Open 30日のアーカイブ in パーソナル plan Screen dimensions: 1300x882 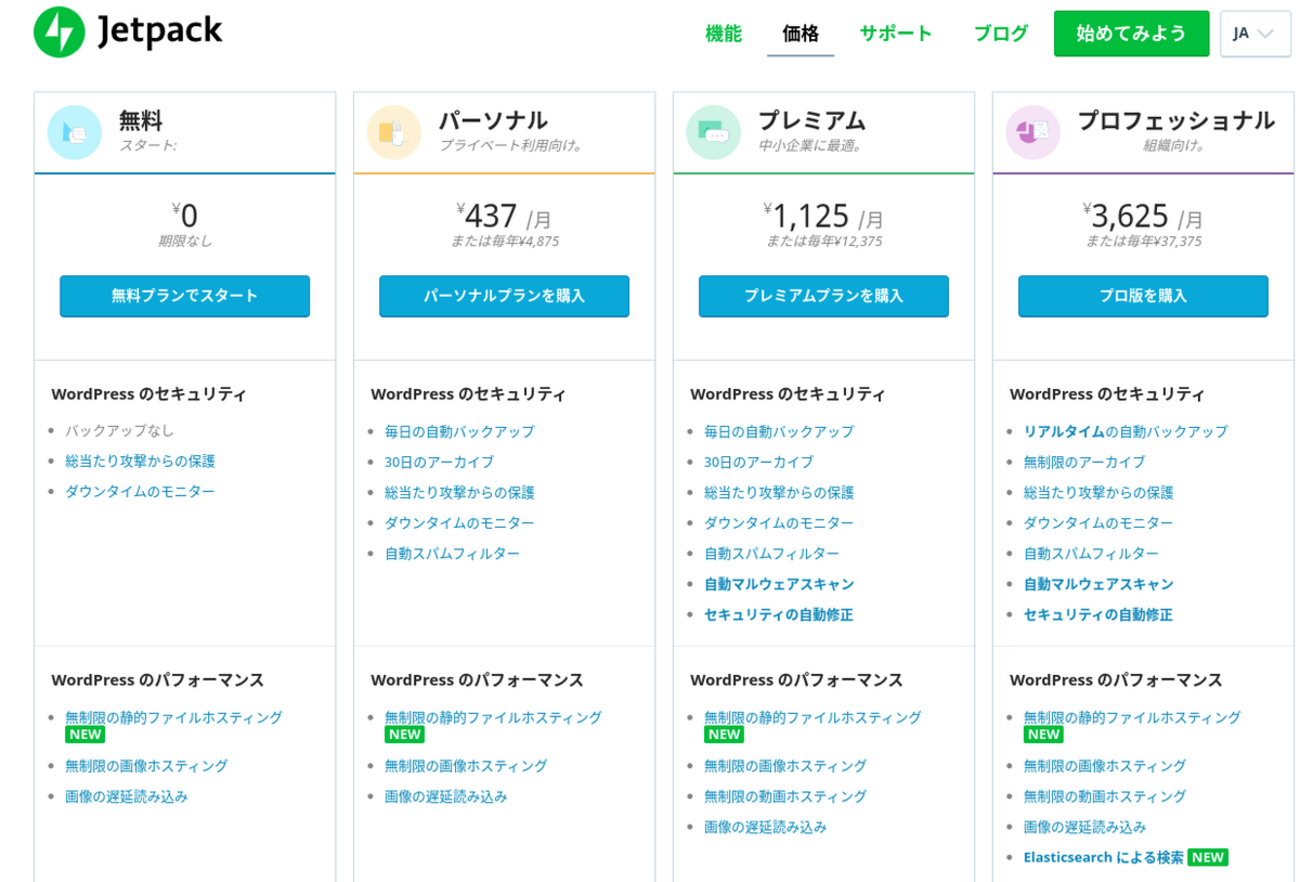click(439, 462)
